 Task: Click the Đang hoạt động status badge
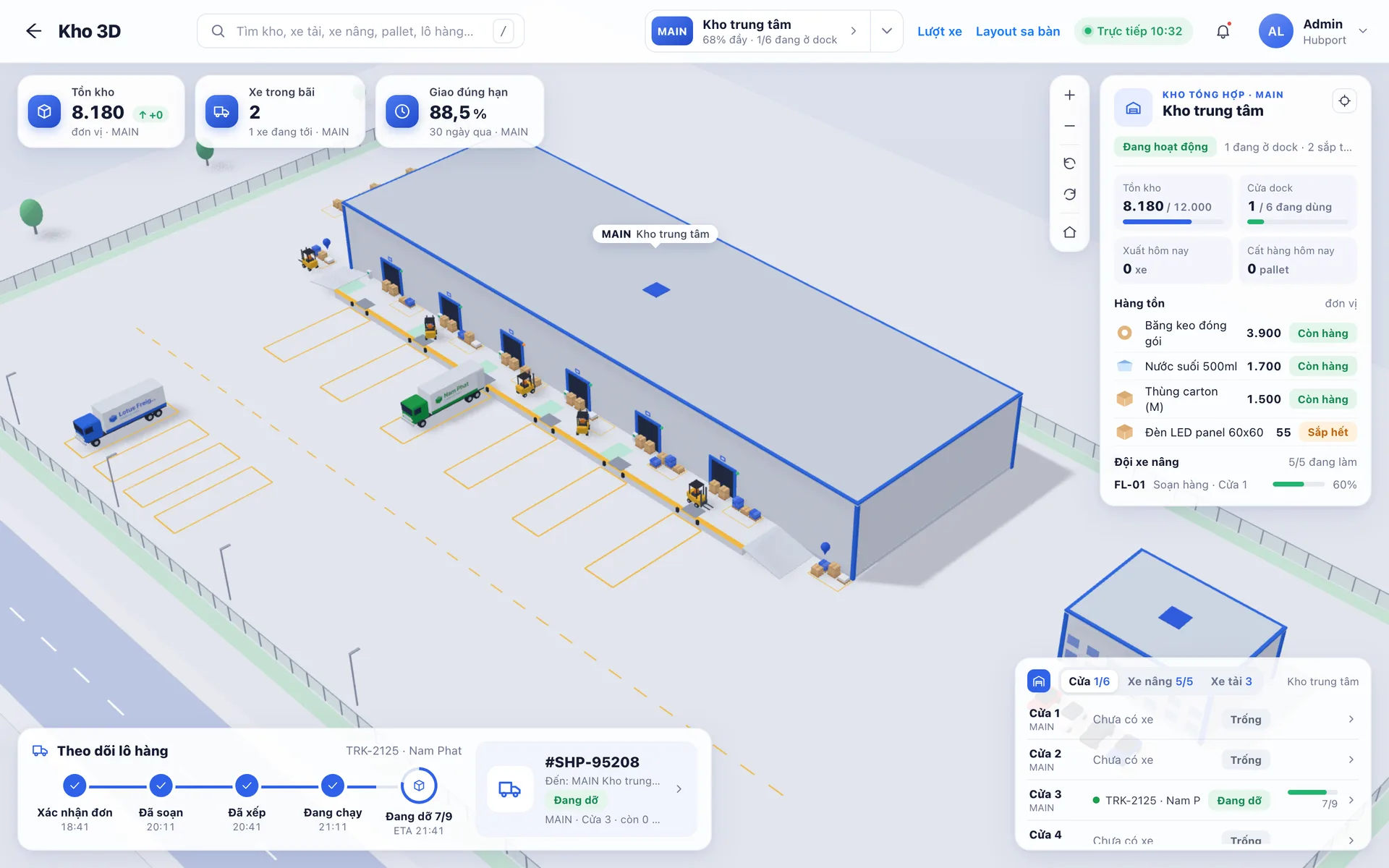click(1165, 147)
